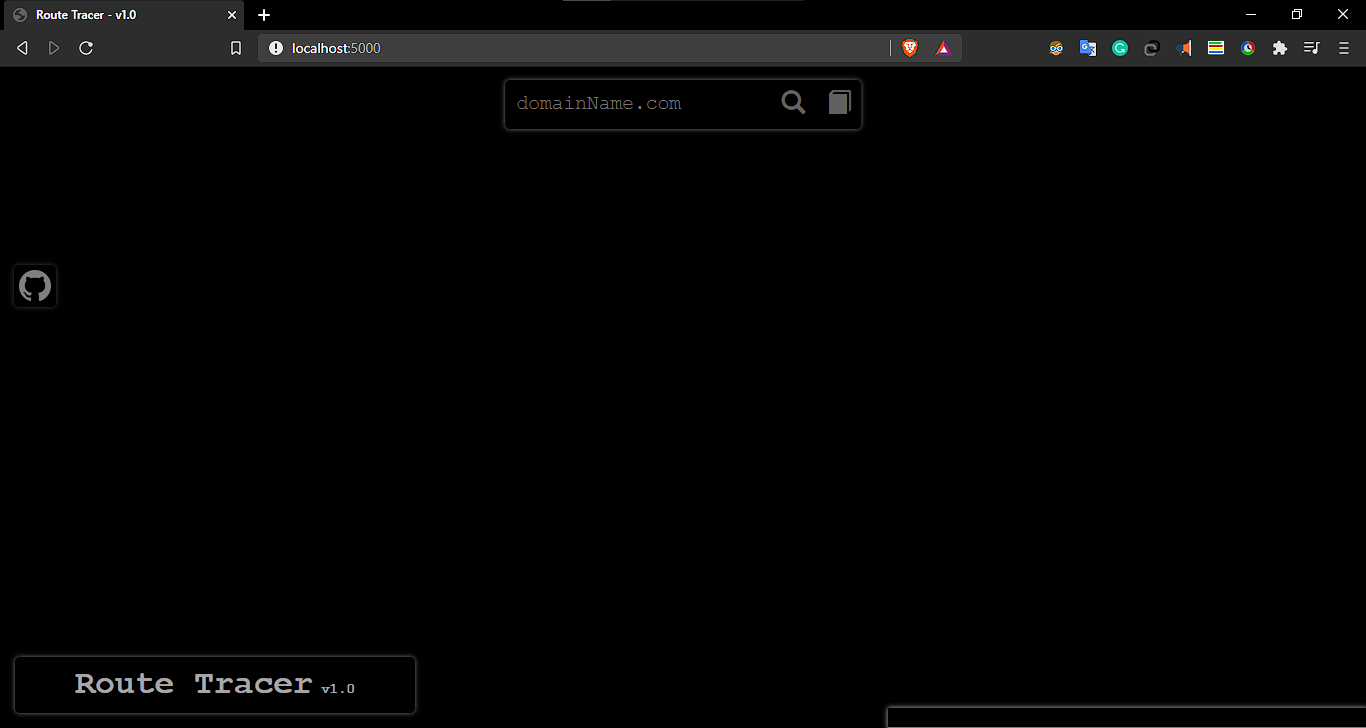Open the browser hamburger main menu

click(1344, 48)
